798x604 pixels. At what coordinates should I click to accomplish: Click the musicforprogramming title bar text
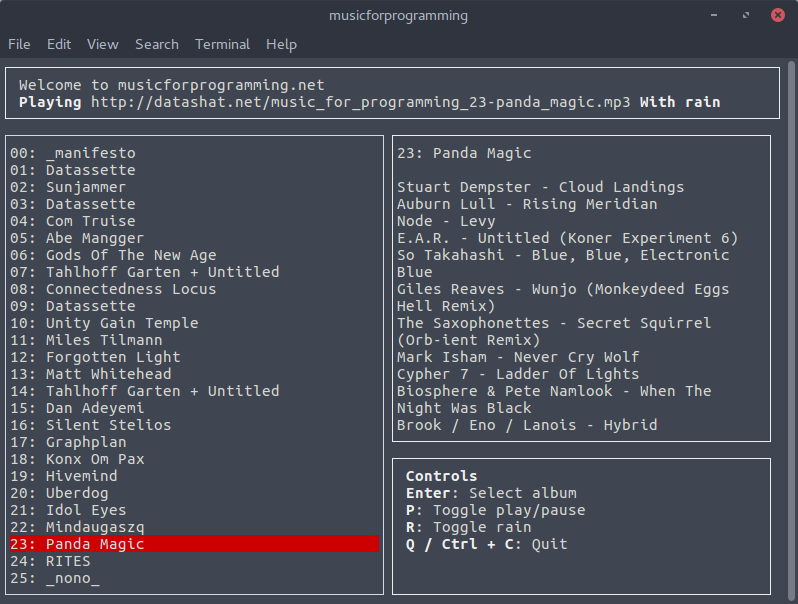[x=398, y=16]
